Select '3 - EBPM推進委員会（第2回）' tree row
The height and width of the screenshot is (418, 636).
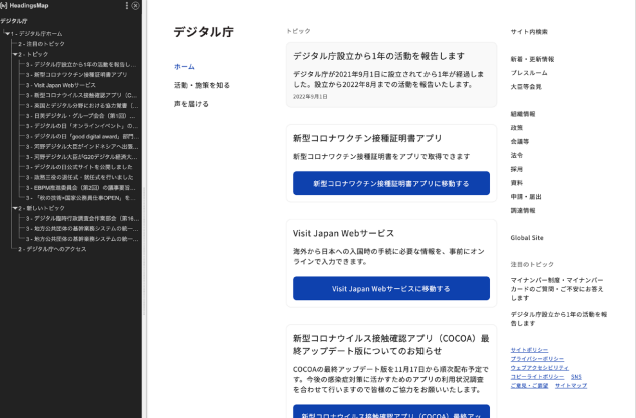pyautogui.click(x=81, y=188)
